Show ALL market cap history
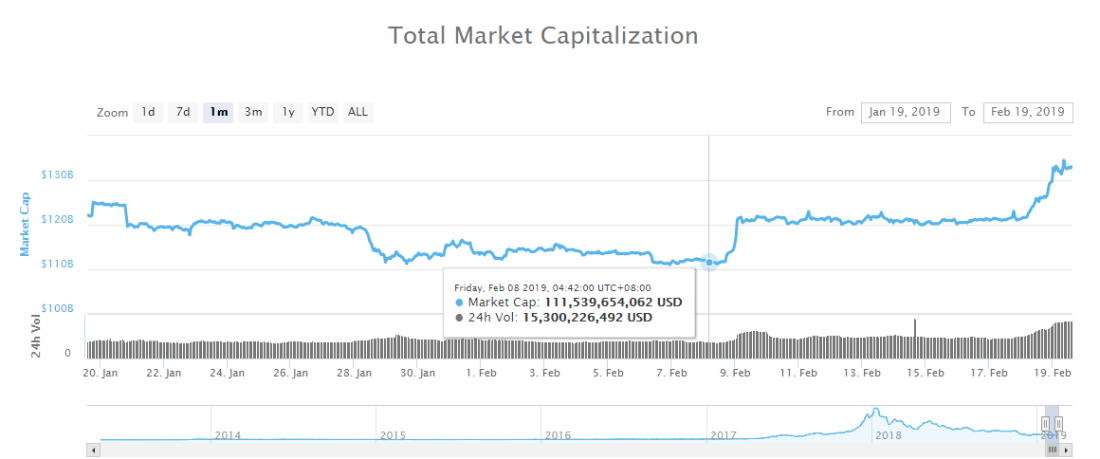 [358, 112]
